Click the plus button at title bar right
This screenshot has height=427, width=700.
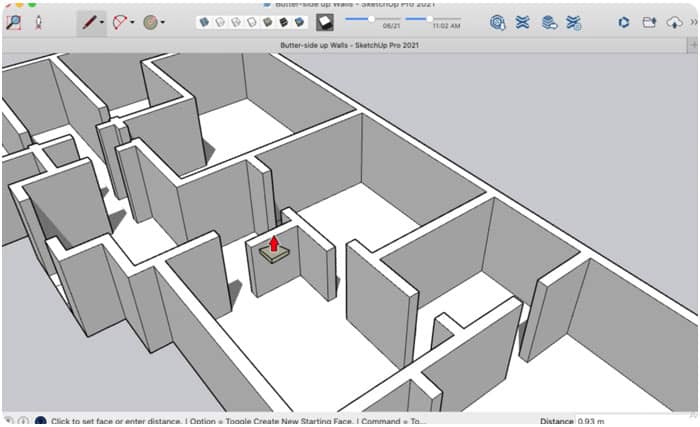point(693,45)
